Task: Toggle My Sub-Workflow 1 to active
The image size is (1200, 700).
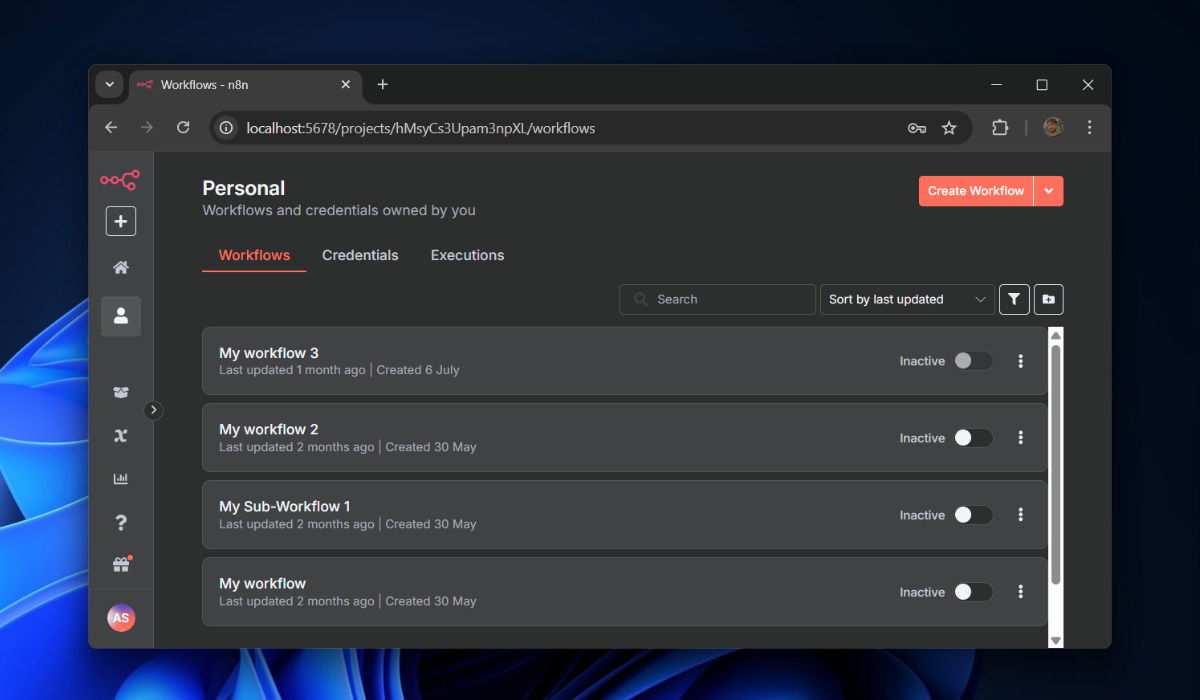Action: tap(972, 515)
